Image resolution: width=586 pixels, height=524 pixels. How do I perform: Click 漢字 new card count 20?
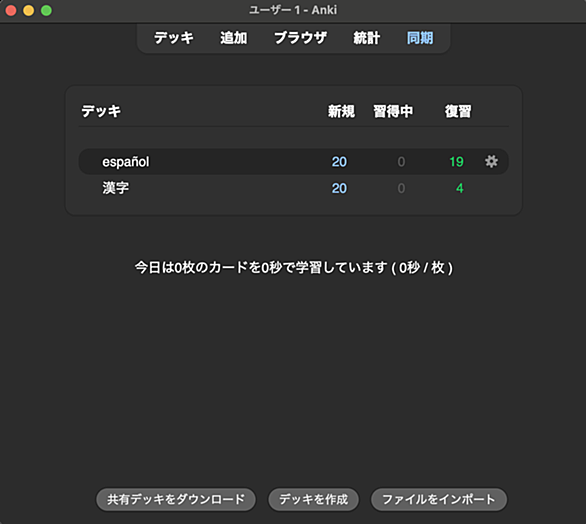tap(339, 188)
